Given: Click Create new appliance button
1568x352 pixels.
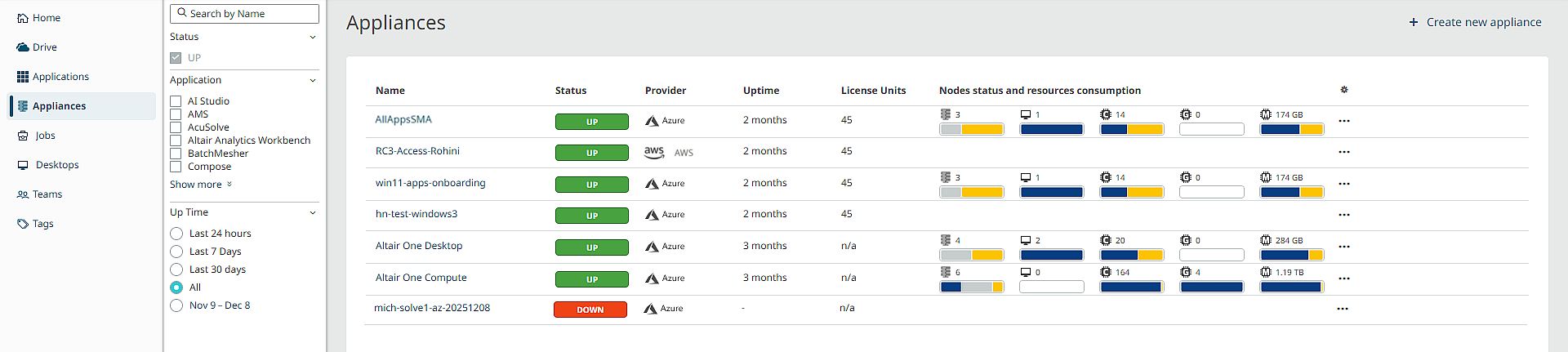Looking at the screenshot, I should (x=1475, y=22).
